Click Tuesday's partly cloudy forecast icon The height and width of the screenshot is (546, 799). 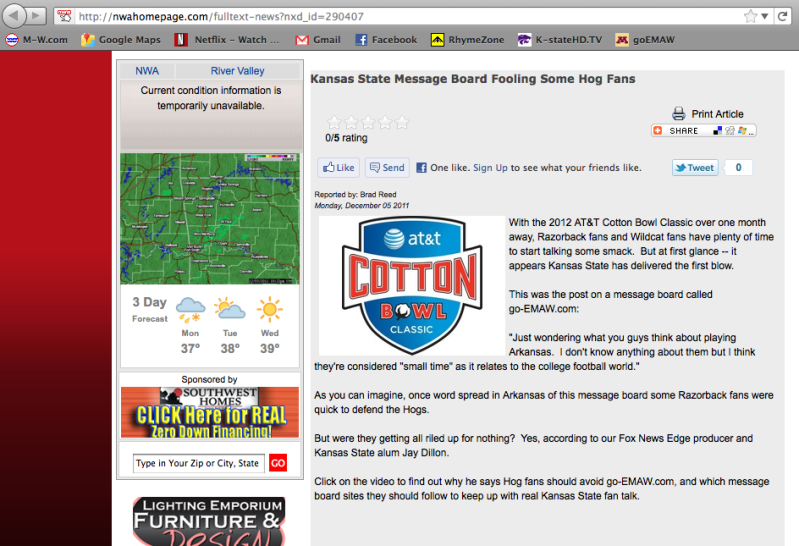pos(229,309)
